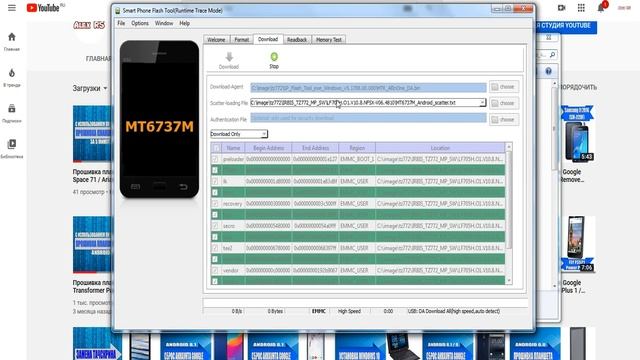Toggle checkbox in green row below preloader
This screenshot has height=360, width=640.
(215, 170)
